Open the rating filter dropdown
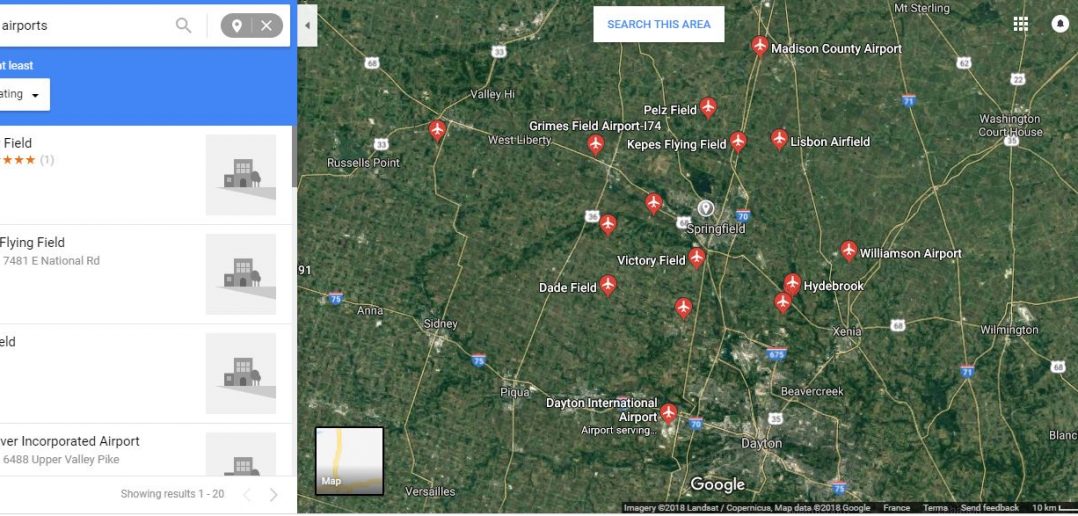This screenshot has width=1078, height=516. pos(25,95)
